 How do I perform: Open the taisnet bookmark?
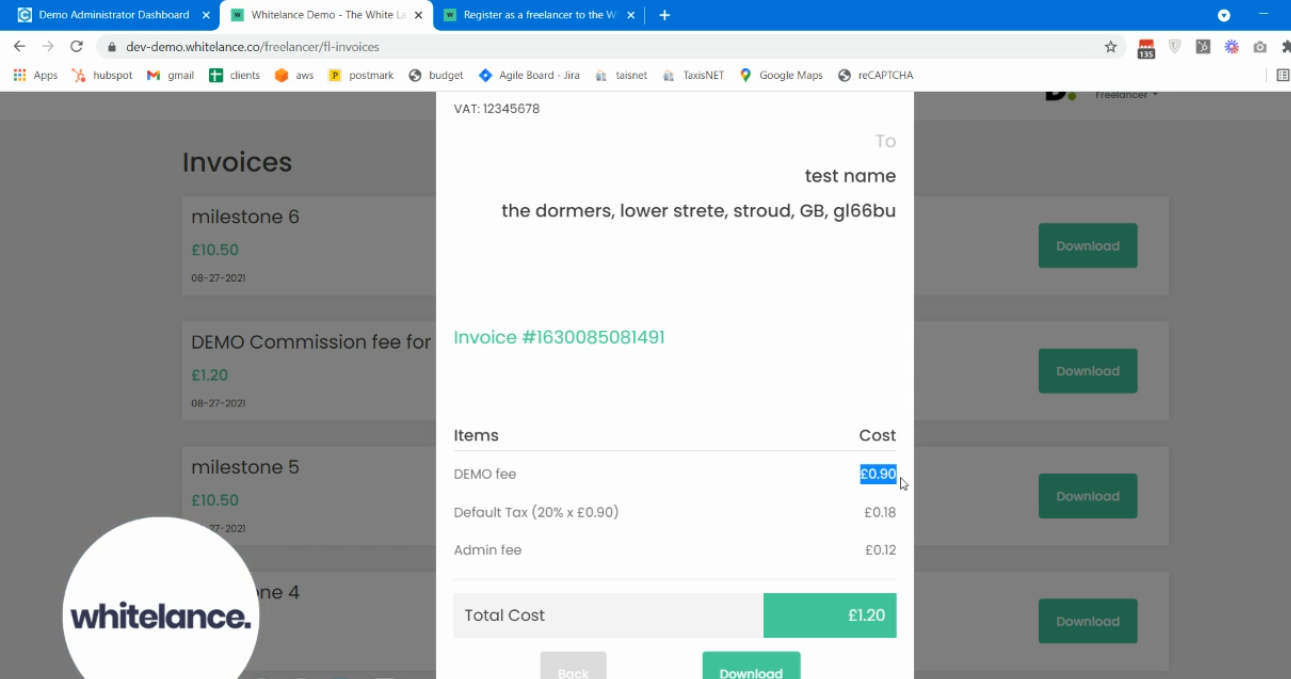click(621, 75)
